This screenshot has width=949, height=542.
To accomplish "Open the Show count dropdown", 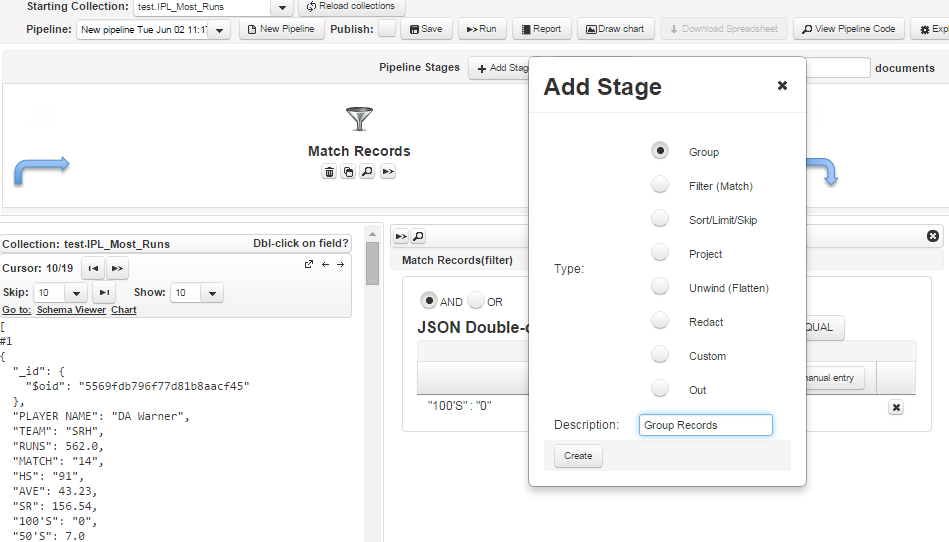I will (211, 293).
